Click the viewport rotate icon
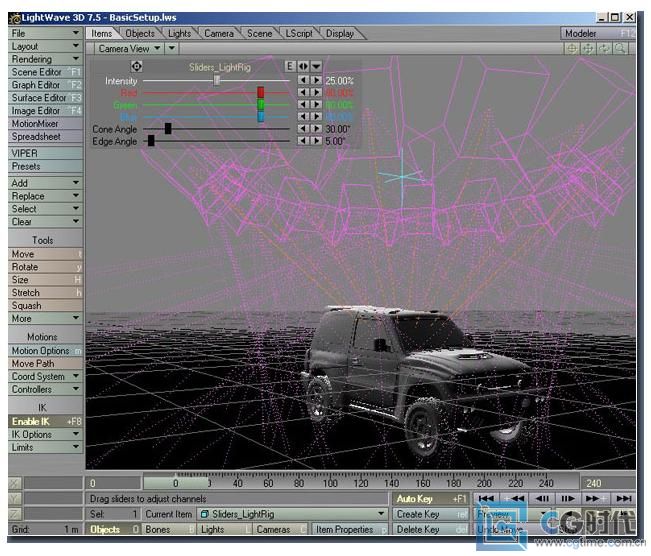The height and width of the screenshot is (556, 651). (606, 48)
